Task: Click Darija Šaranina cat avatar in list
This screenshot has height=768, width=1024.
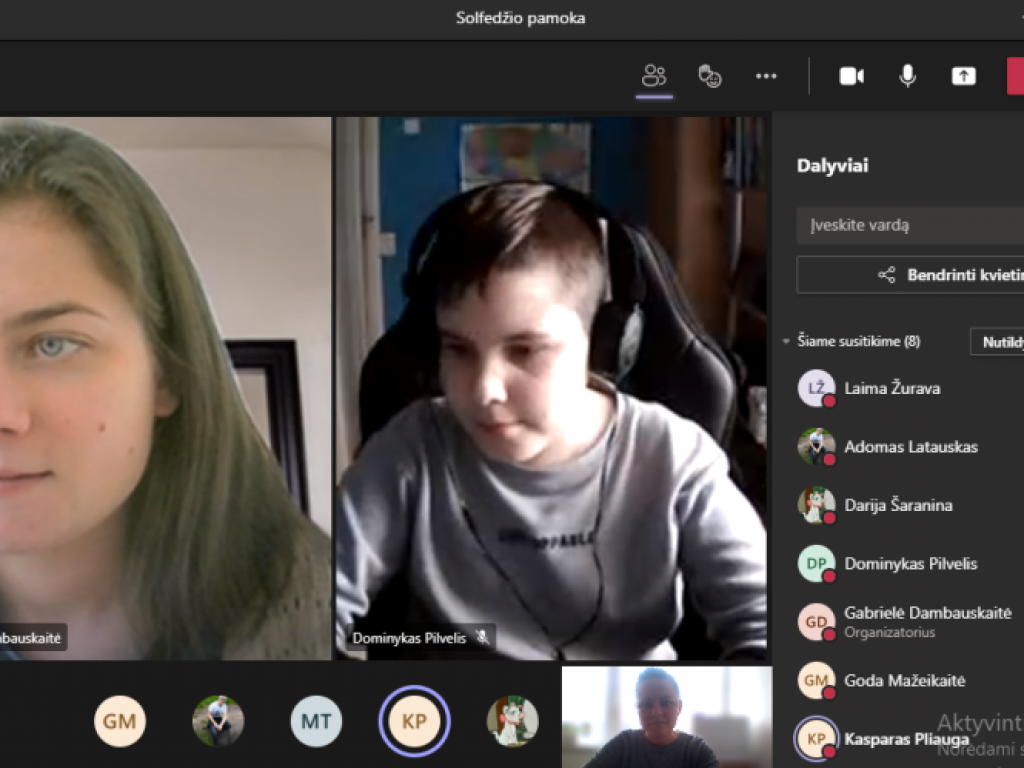Action: [816, 505]
